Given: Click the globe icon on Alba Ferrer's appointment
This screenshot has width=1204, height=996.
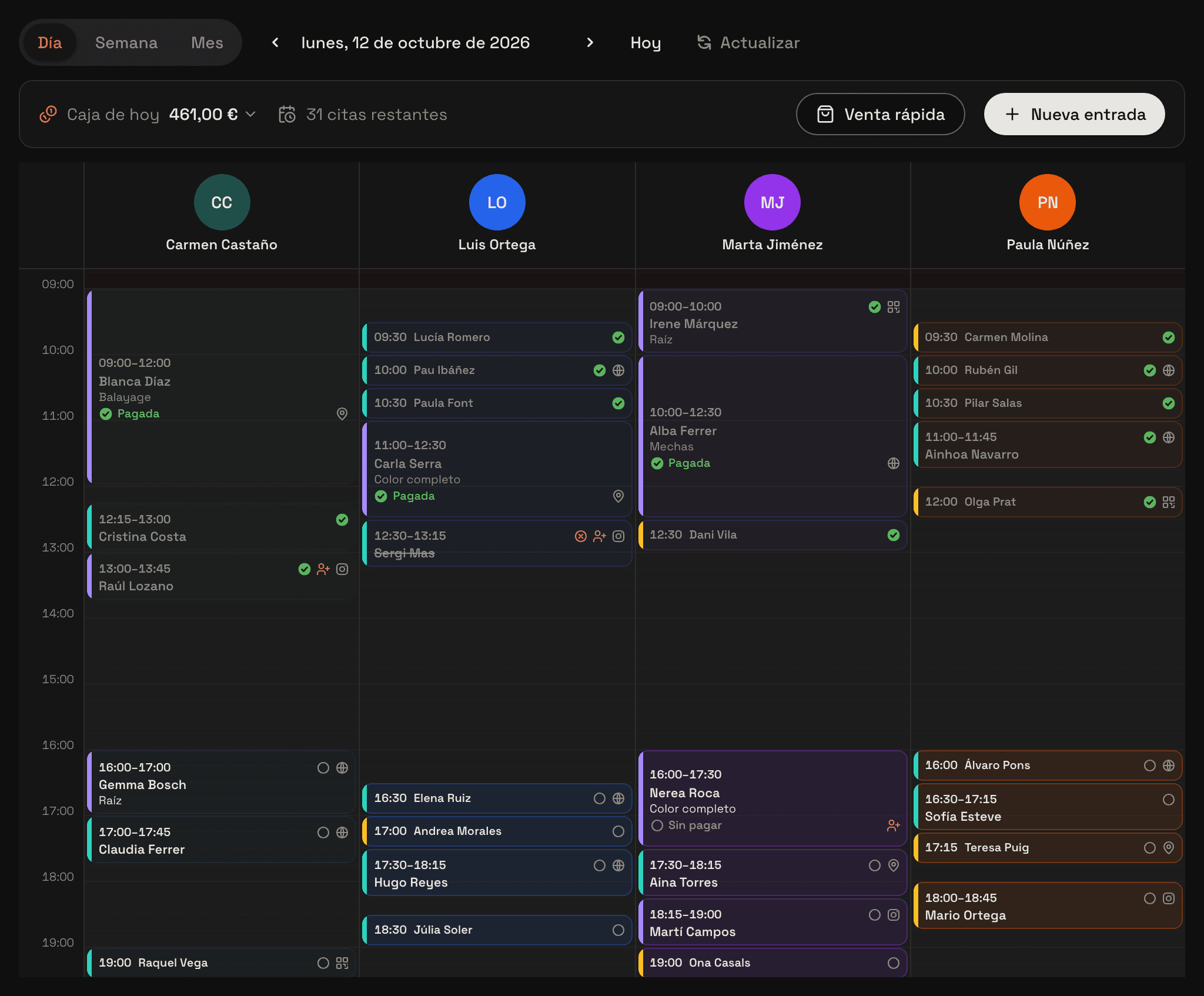Looking at the screenshot, I should [894, 463].
